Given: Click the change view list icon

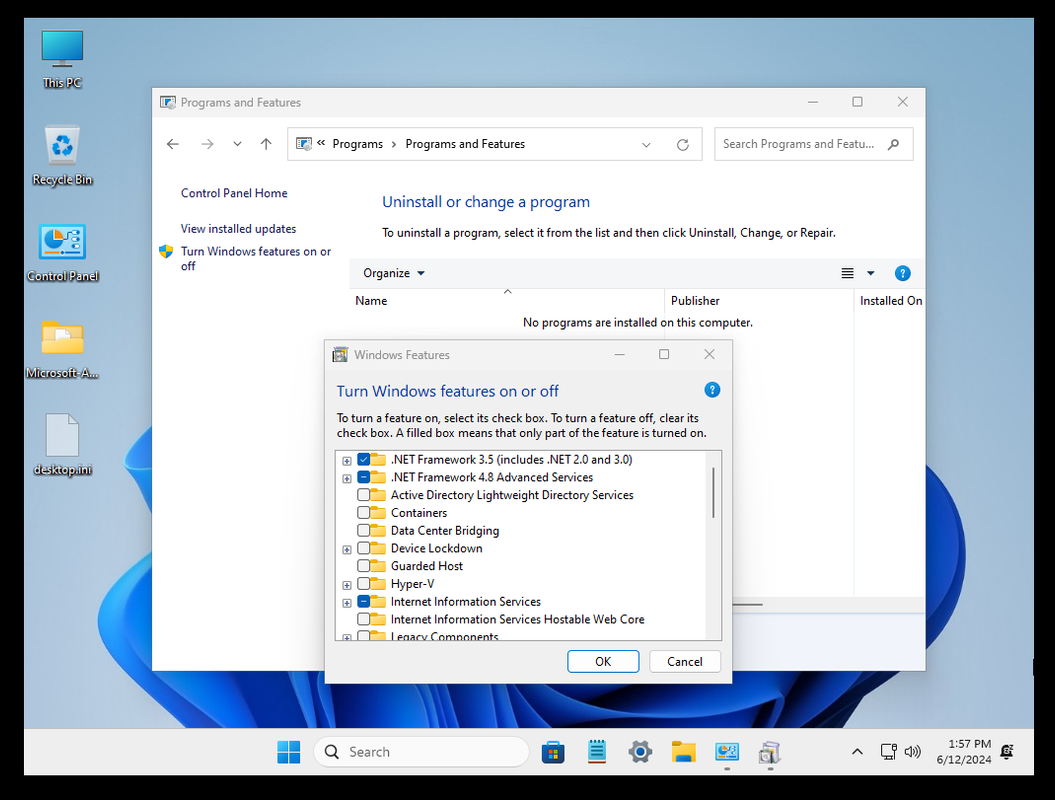Looking at the screenshot, I should pos(847,273).
